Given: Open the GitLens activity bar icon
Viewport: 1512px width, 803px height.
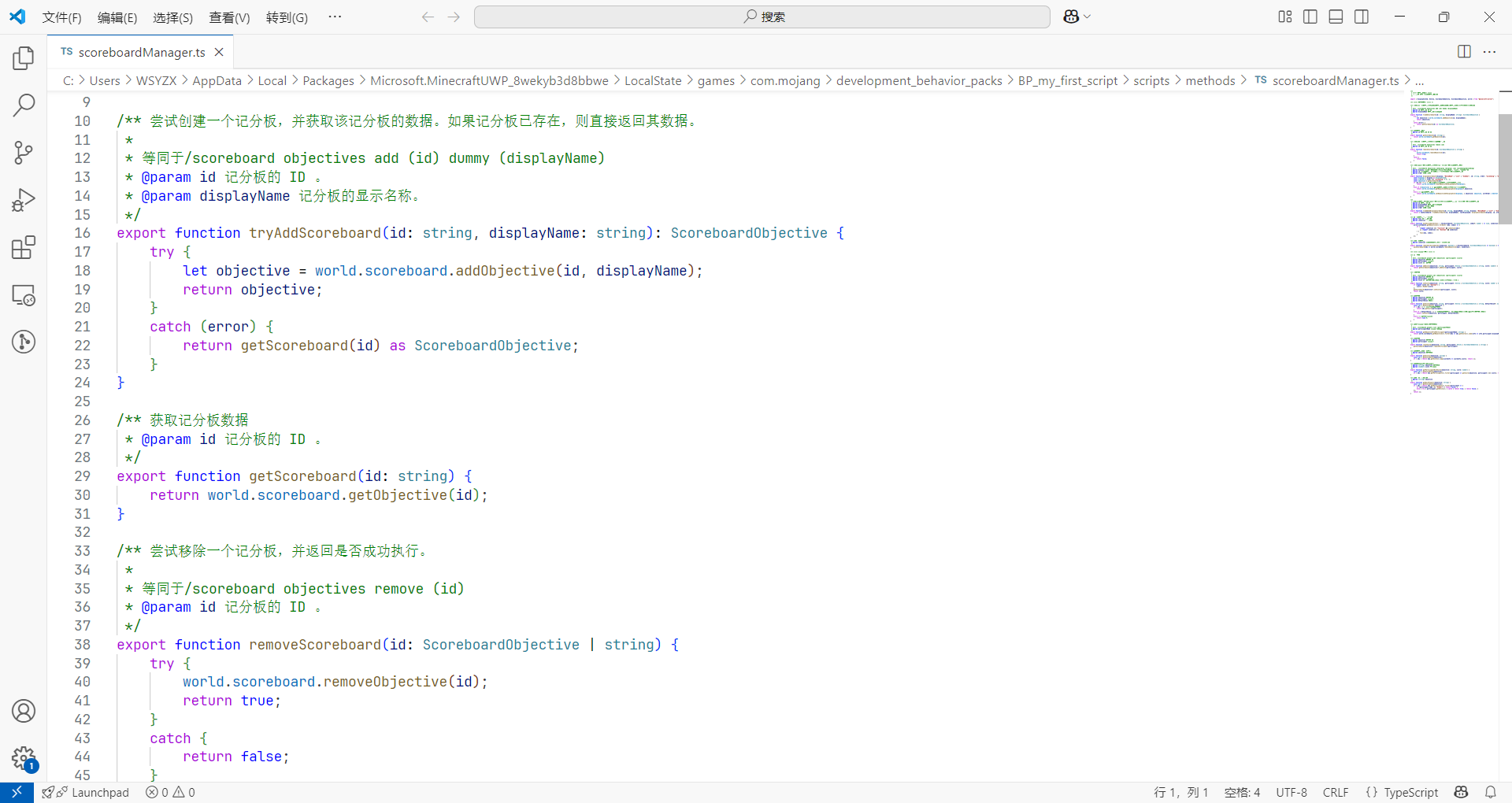Looking at the screenshot, I should [24, 342].
